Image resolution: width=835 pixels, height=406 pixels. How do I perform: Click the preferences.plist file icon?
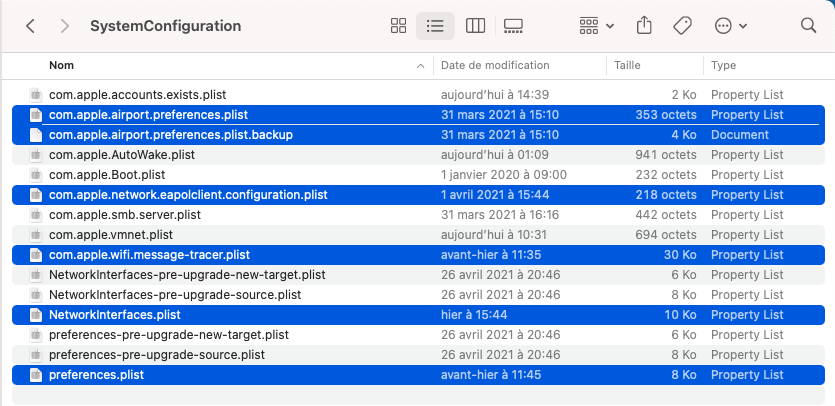(x=36, y=375)
